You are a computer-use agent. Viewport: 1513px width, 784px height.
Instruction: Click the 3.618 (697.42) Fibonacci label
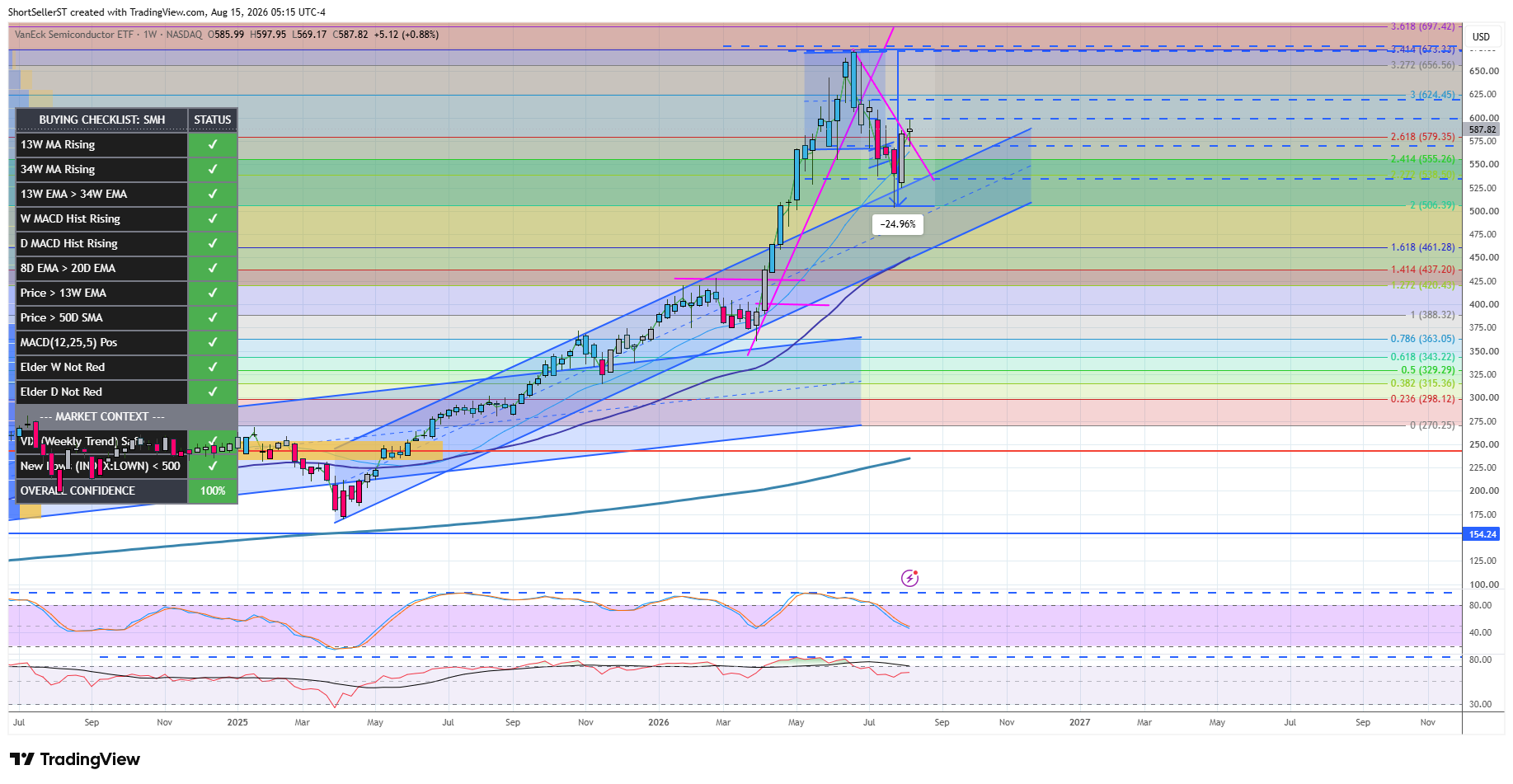[1423, 26]
